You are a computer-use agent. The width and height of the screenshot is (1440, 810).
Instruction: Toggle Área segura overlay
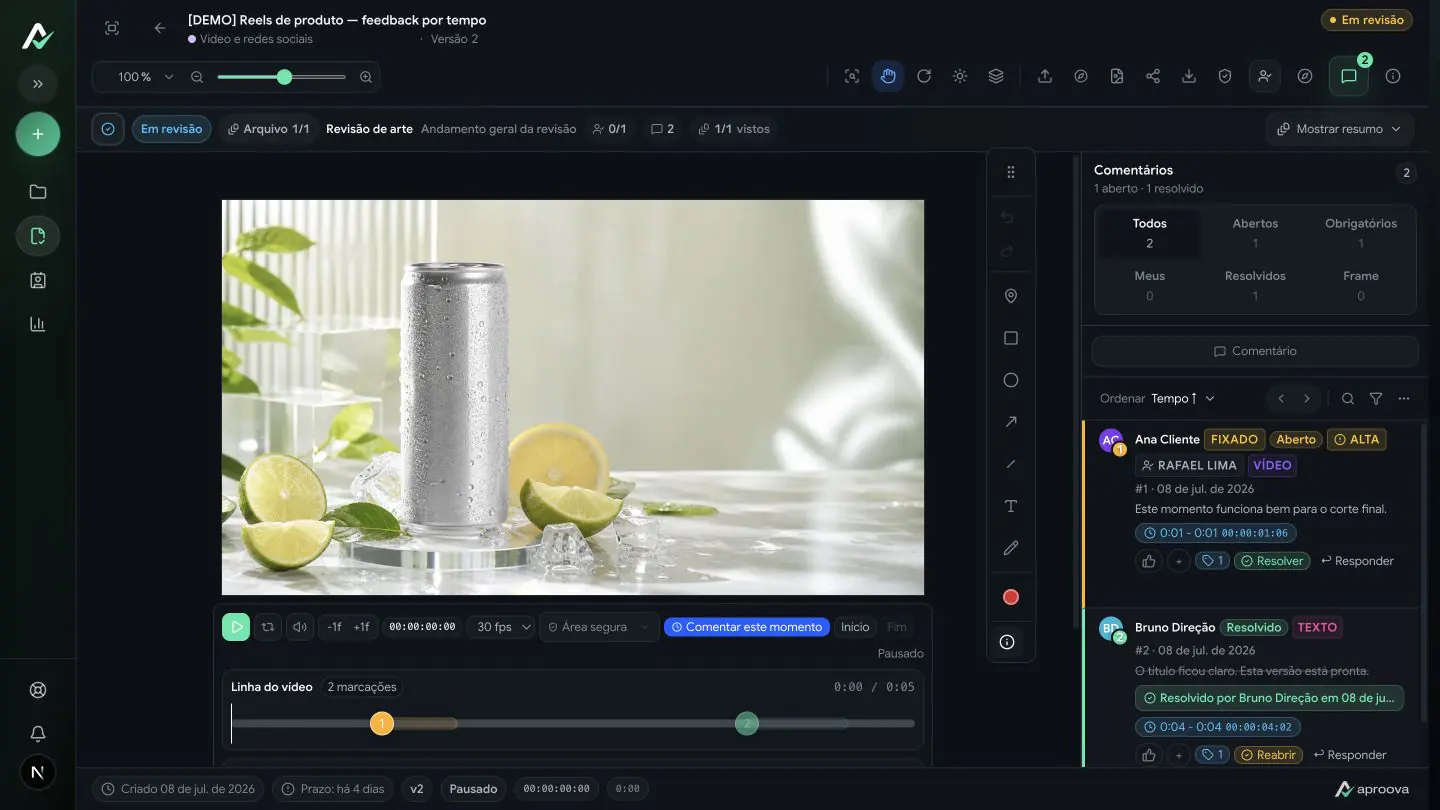click(x=598, y=627)
